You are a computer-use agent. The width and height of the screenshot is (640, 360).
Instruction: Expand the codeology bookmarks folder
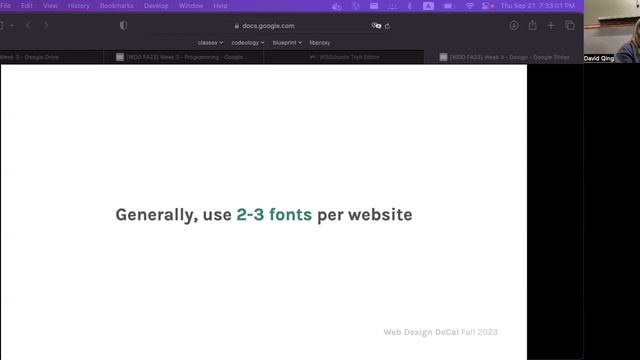coord(248,42)
